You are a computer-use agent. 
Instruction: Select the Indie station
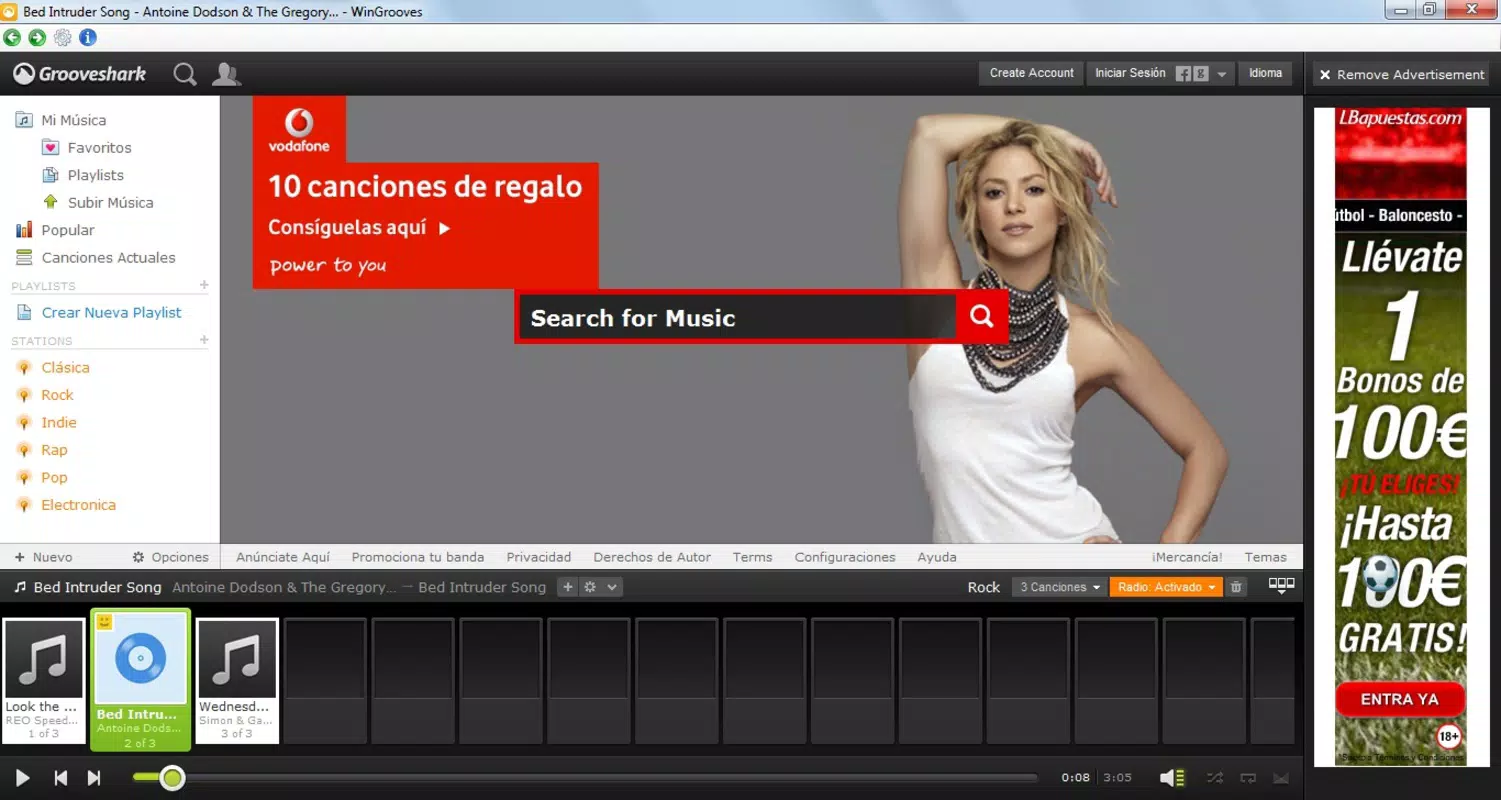[59, 422]
